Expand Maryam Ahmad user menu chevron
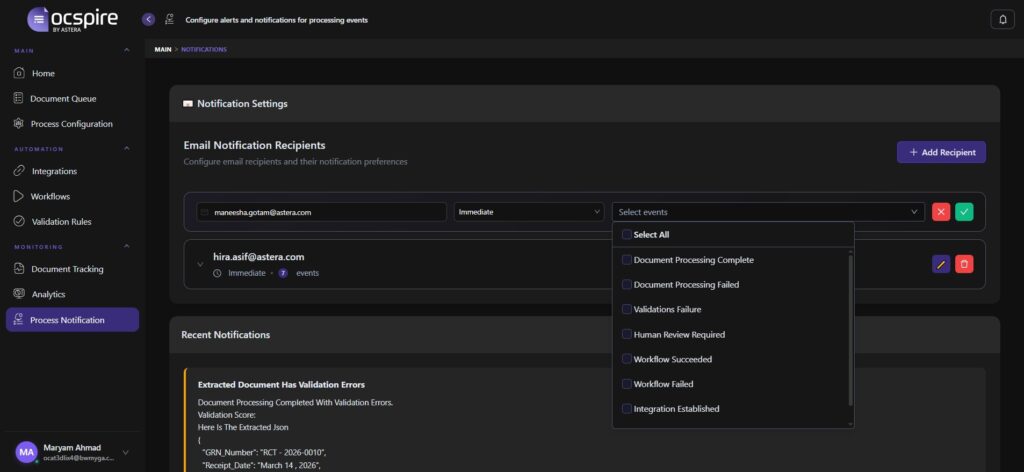Screen dimensions: 1024x472 pos(125,452)
